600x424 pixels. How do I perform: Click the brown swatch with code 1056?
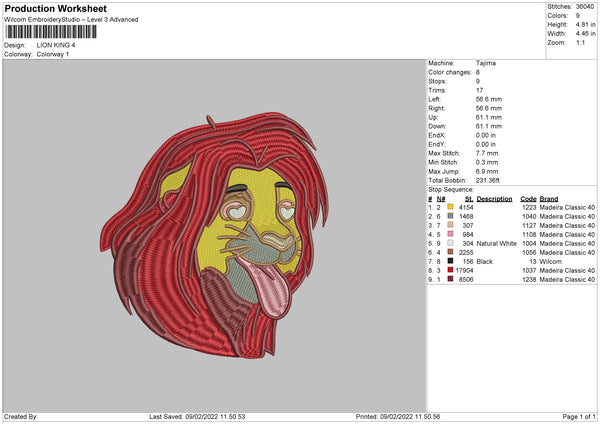pos(450,252)
